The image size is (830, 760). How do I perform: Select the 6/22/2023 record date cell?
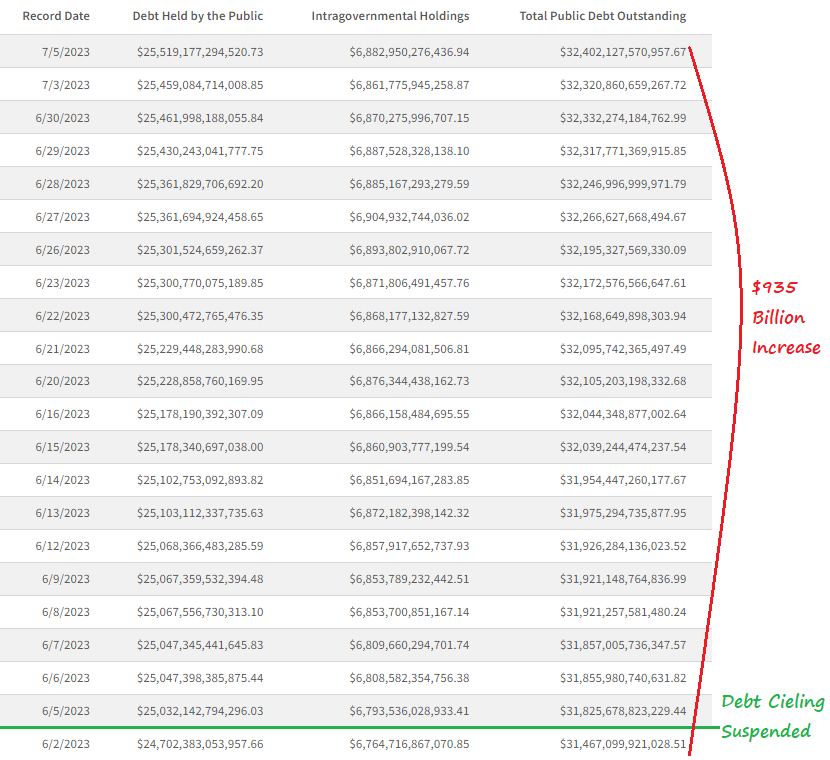[62, 316]
